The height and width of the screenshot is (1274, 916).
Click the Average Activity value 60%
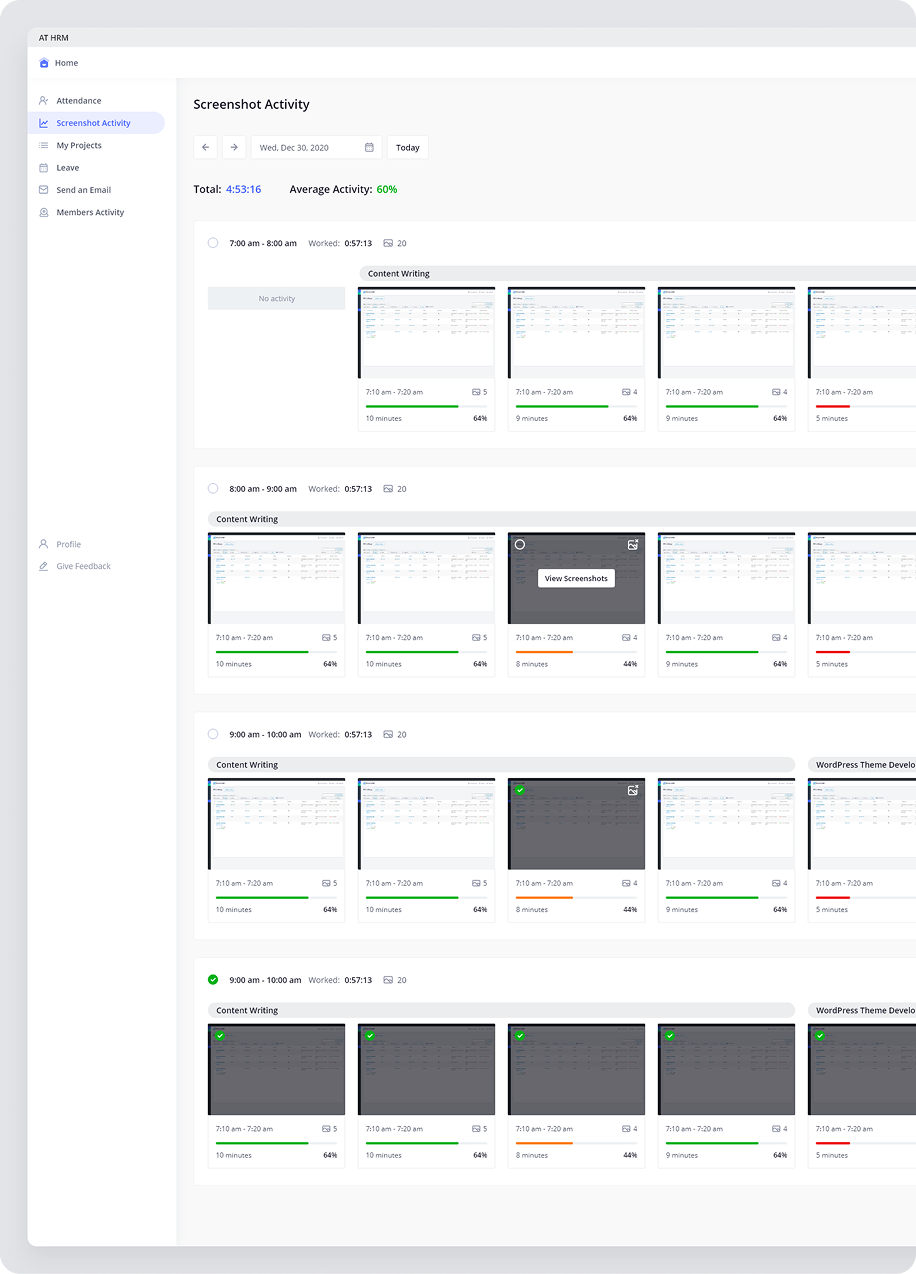click(x=387, y=189)
